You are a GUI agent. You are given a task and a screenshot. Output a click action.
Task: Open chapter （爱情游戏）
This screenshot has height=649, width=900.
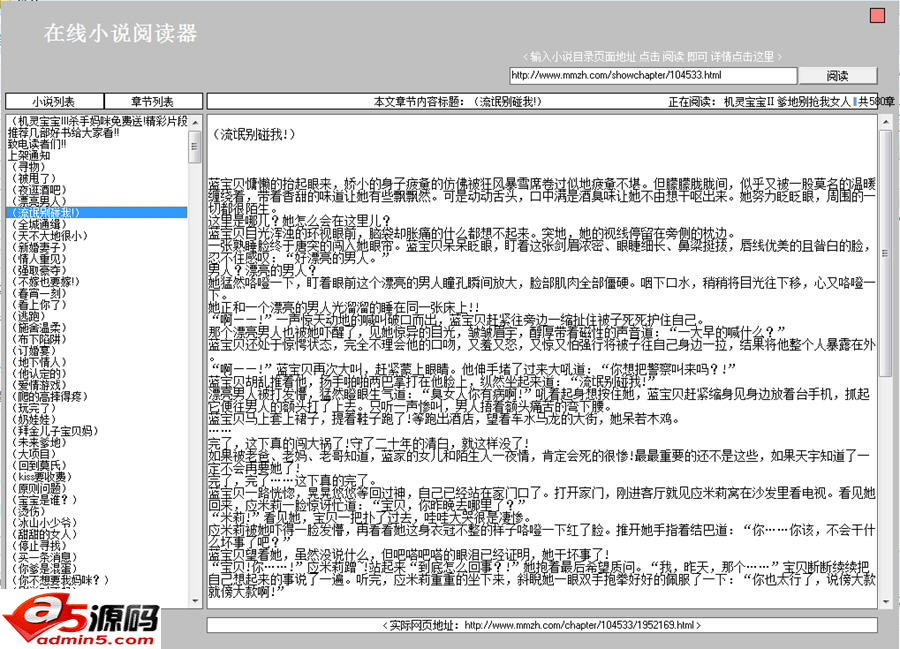pos(38,385)
